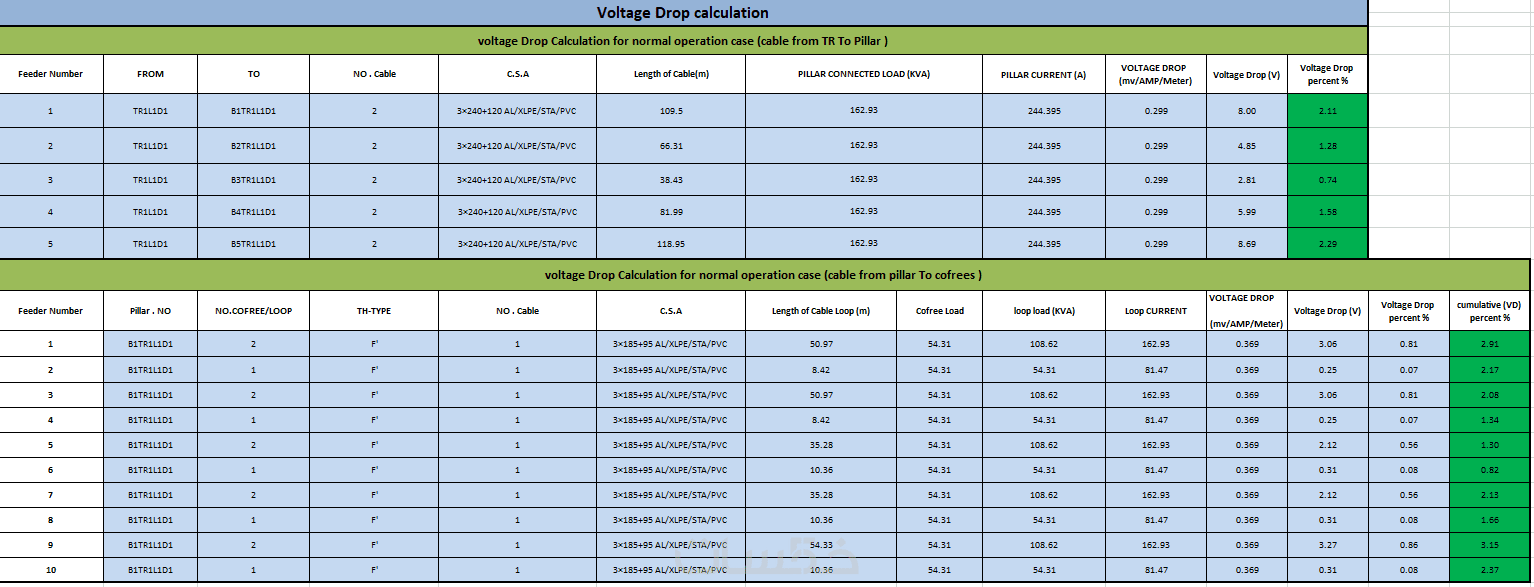Click the loop voltage drop value '3.27'
This screenshot has height=587, width=1534.
(1327, 545)
